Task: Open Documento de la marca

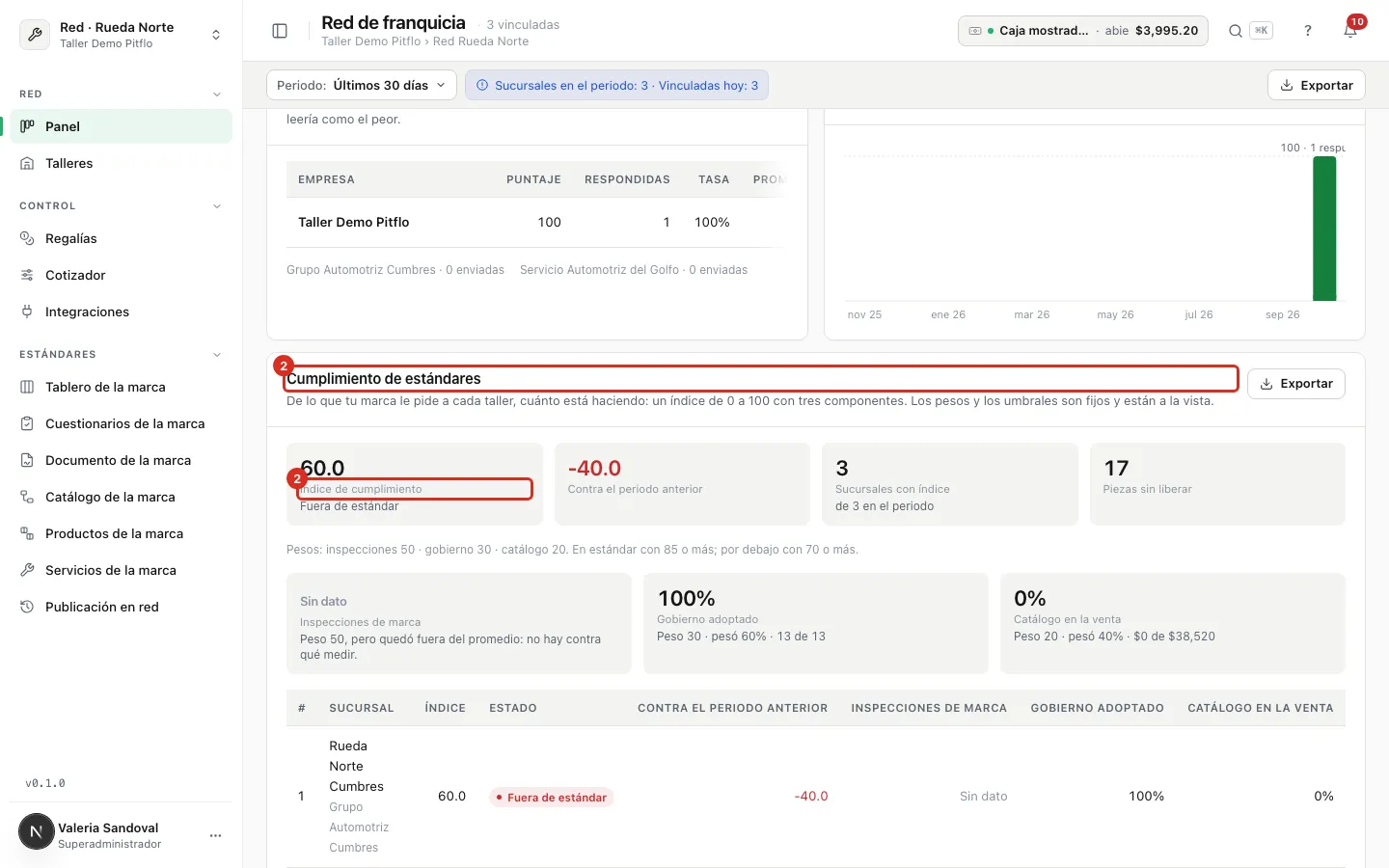Action: point(122,460)
